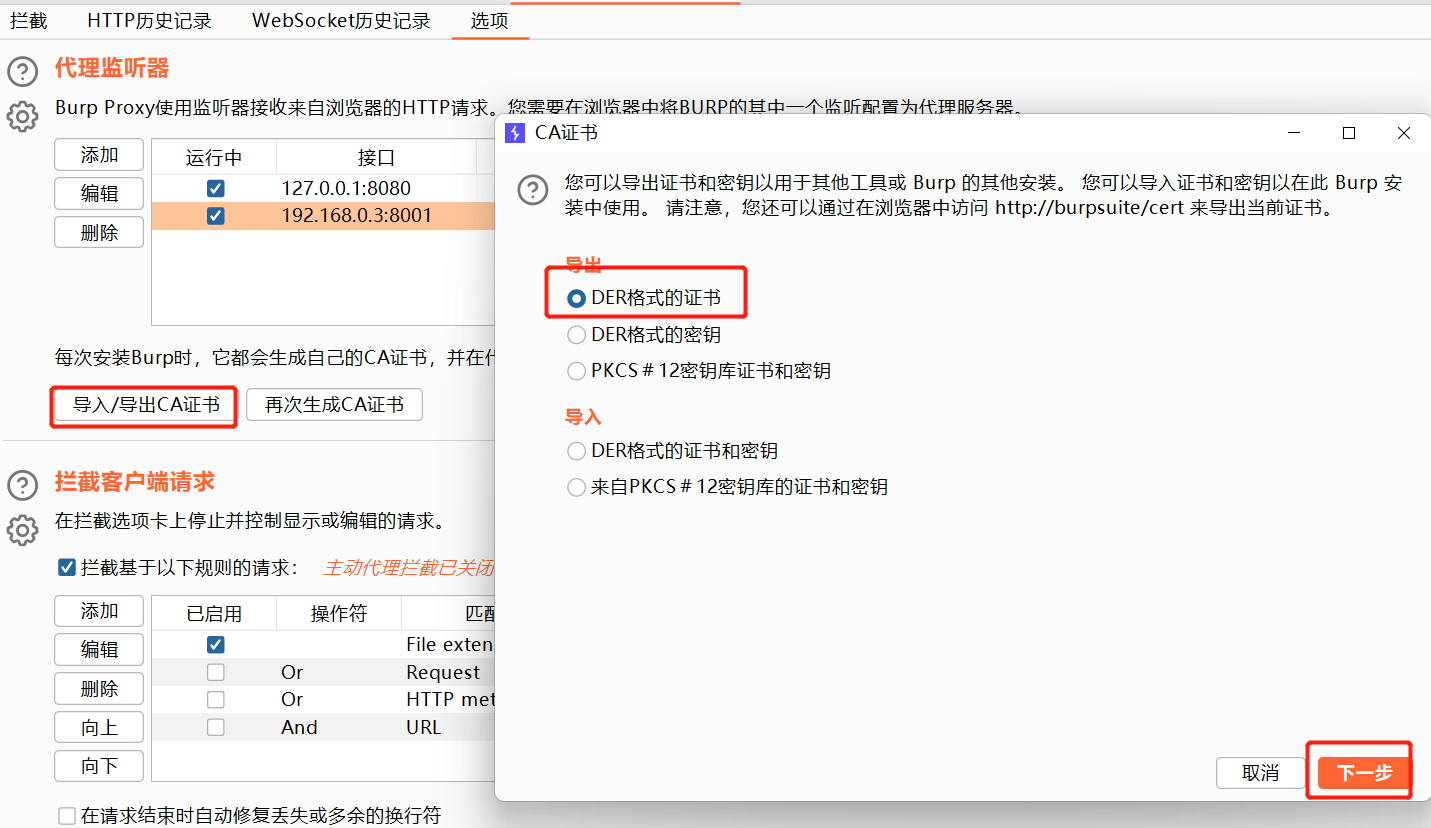Switch to the HTTP历史记录 tab

click(149, 20)
